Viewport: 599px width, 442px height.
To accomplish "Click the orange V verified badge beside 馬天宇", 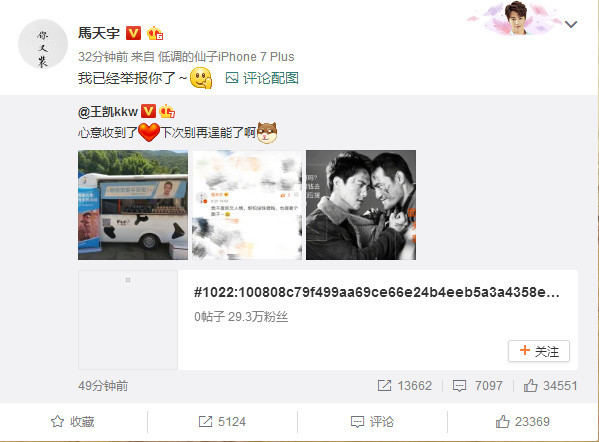I will 133,33.
